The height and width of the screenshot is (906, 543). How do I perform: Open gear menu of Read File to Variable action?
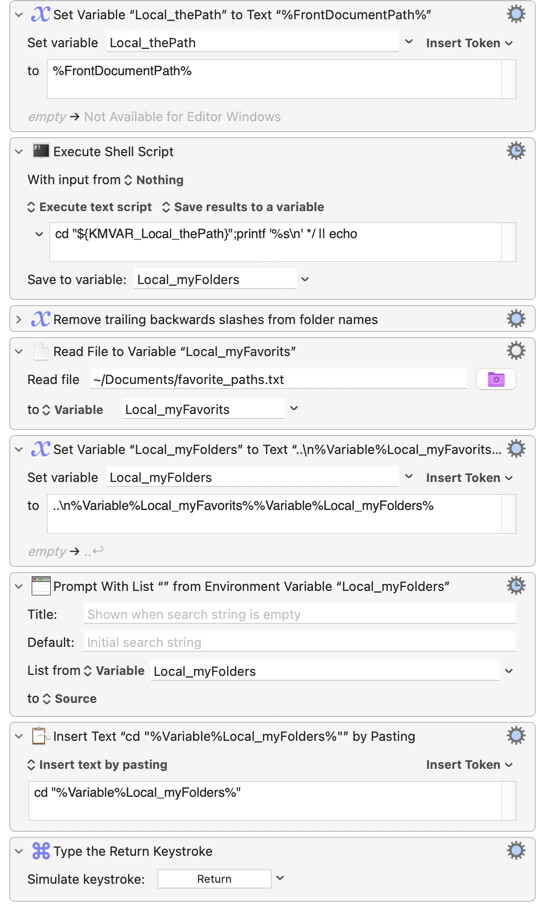(516, 351)
